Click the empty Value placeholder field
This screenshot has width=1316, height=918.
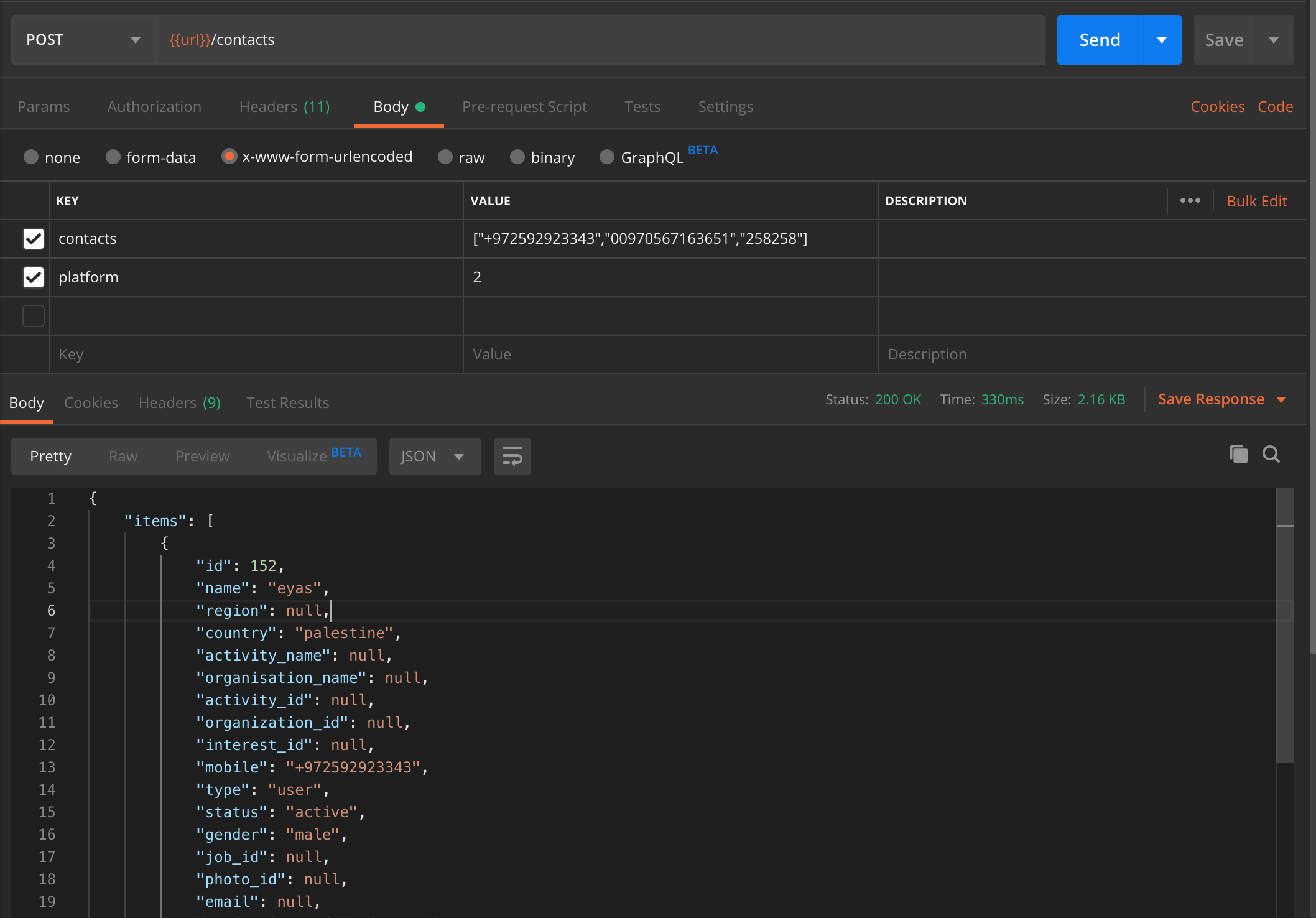coord(671,355)
